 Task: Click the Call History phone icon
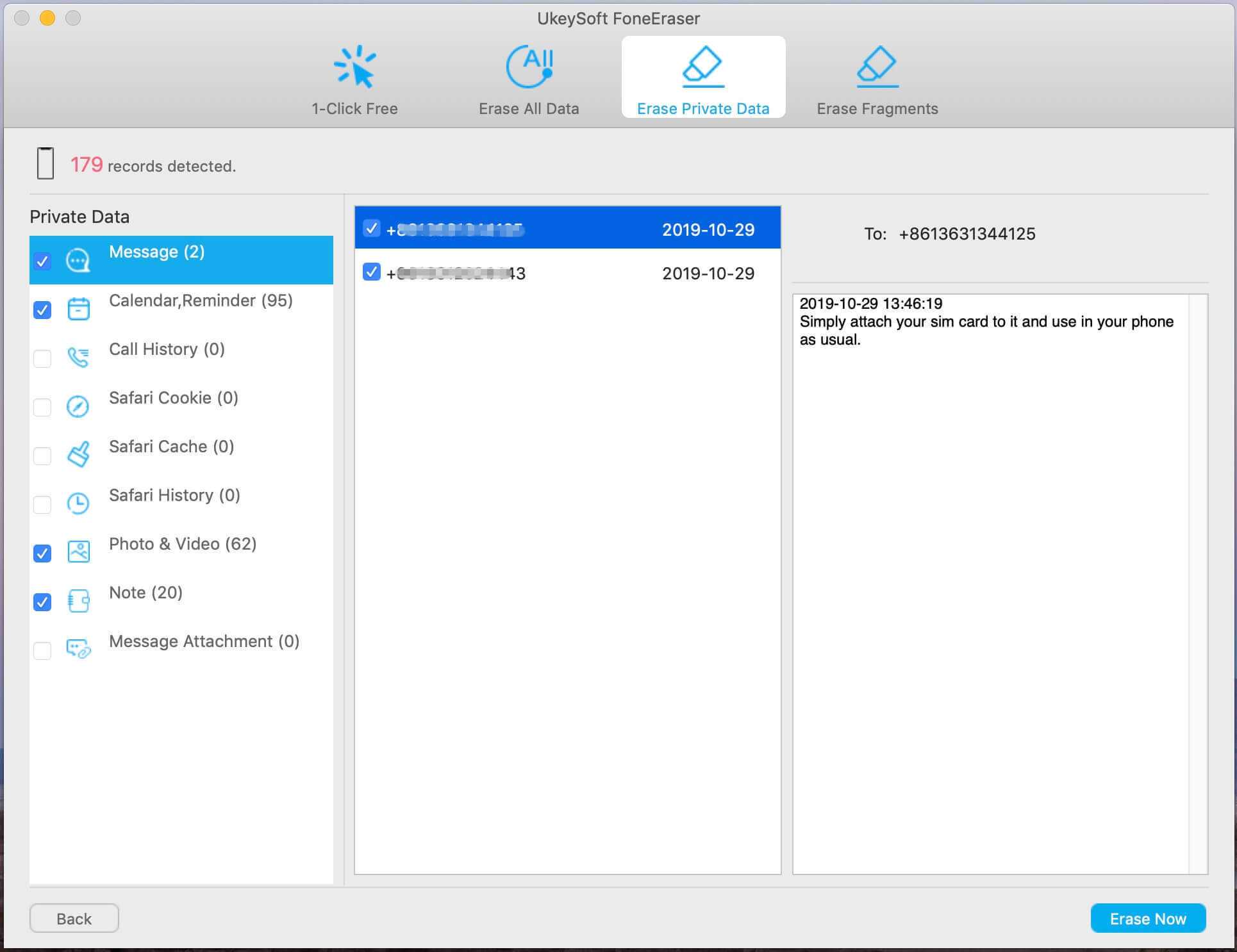(x=78, y=357)
